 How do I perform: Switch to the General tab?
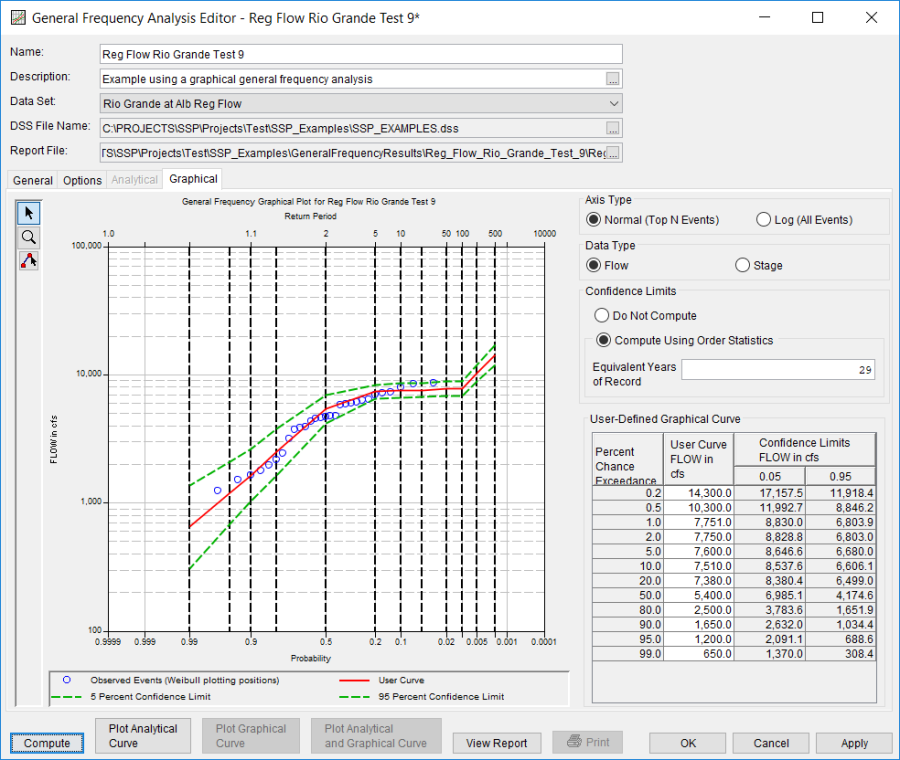[33, 180]
